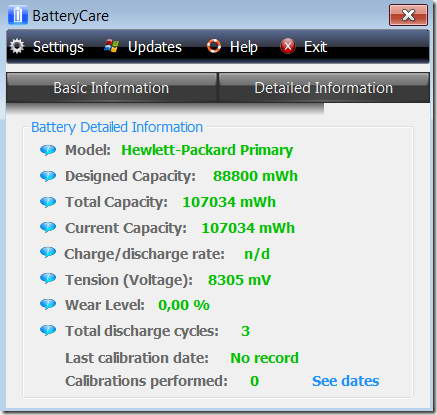Select the No record calibration date value
Screen dimensions: 437x415
(265, 358)
